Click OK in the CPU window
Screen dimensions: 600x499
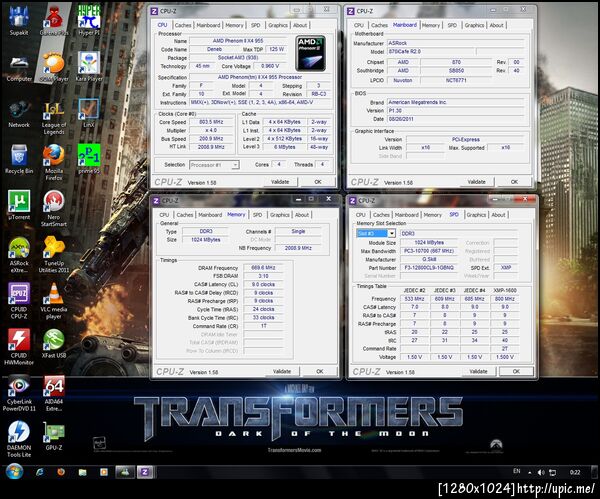(318, 182)
